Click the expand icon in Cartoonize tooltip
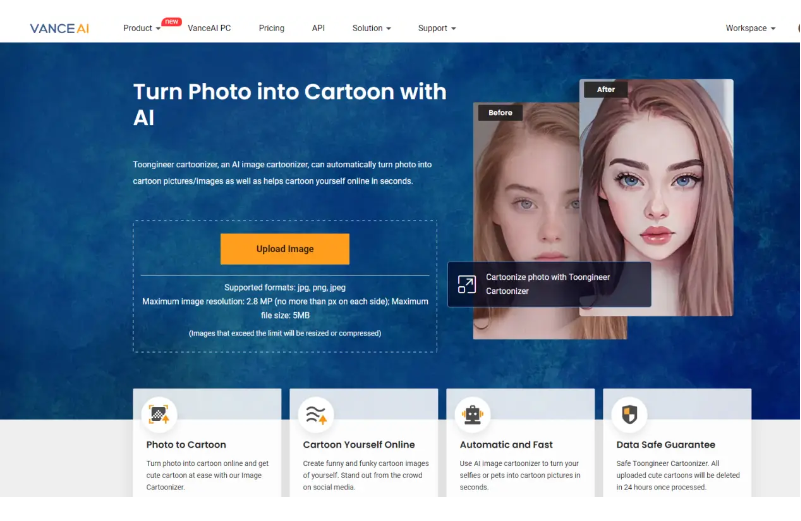 [x=466, y=284]
